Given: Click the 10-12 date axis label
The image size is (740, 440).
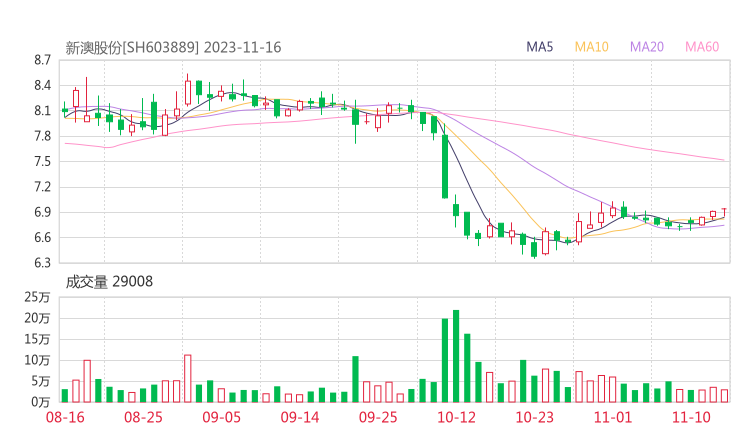Looking at the screenshot, I should click(456, 417).
